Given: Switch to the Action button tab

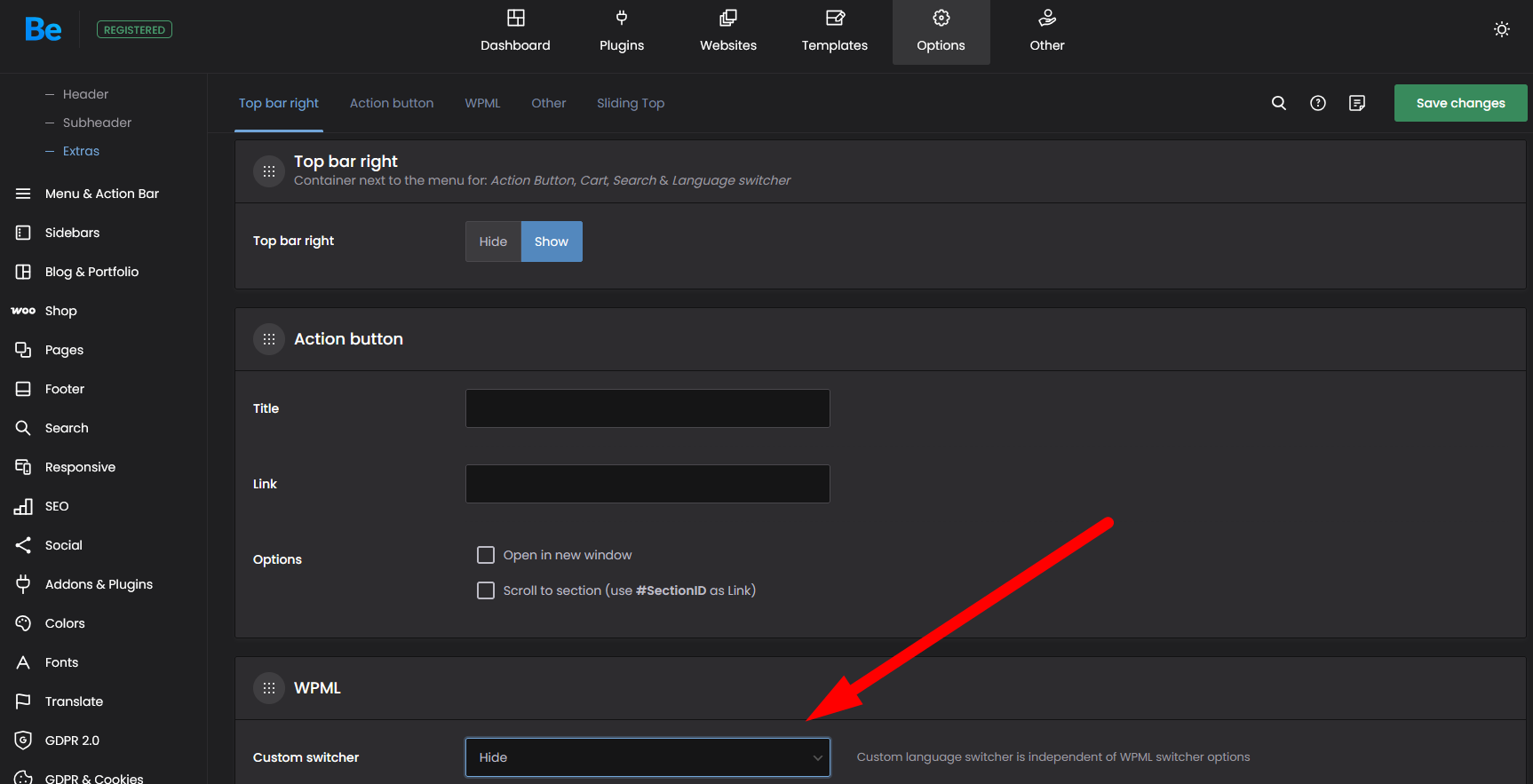Looking at the screenshot, I should [392, 103].
